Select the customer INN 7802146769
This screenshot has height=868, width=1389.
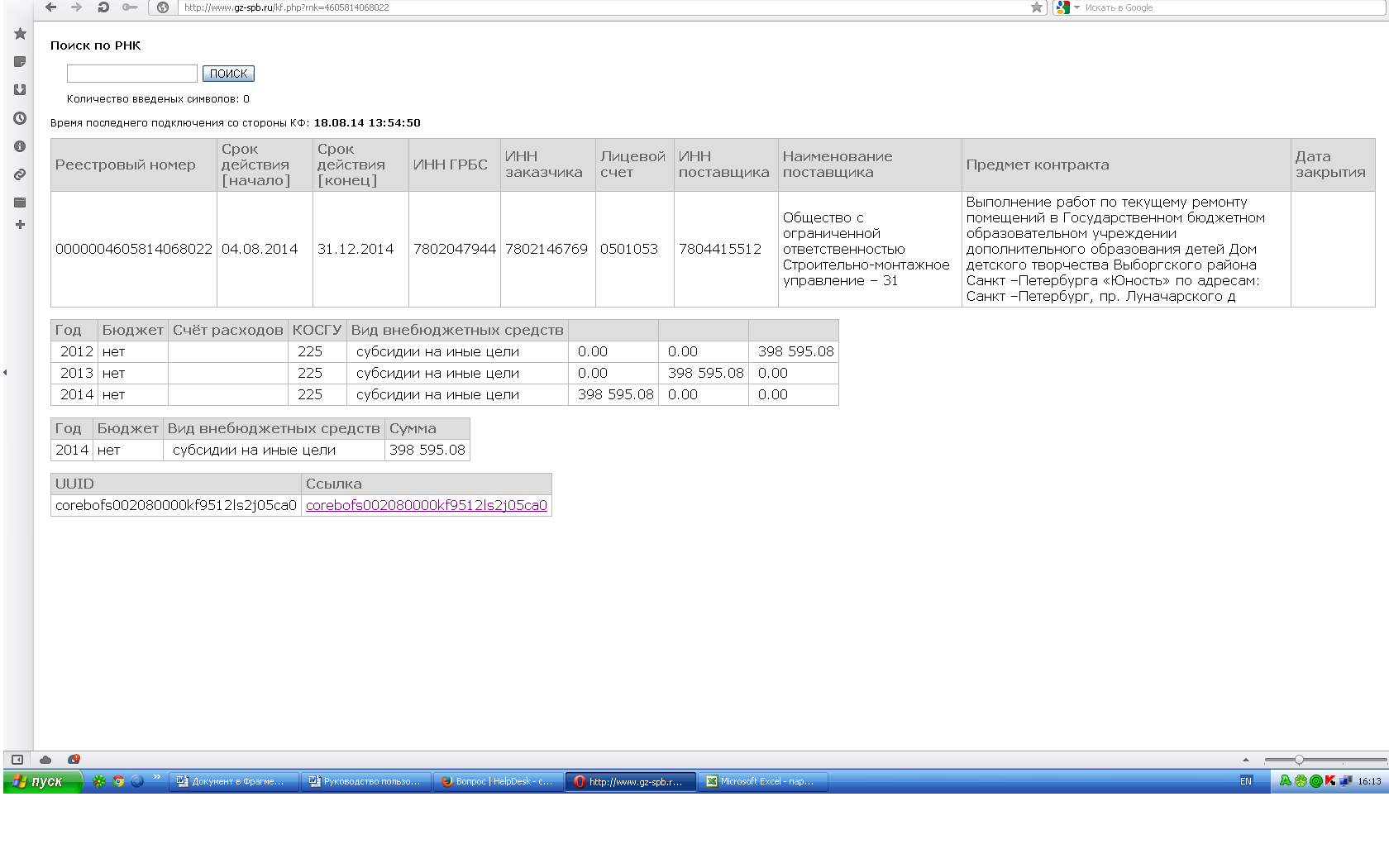point(547,249)
